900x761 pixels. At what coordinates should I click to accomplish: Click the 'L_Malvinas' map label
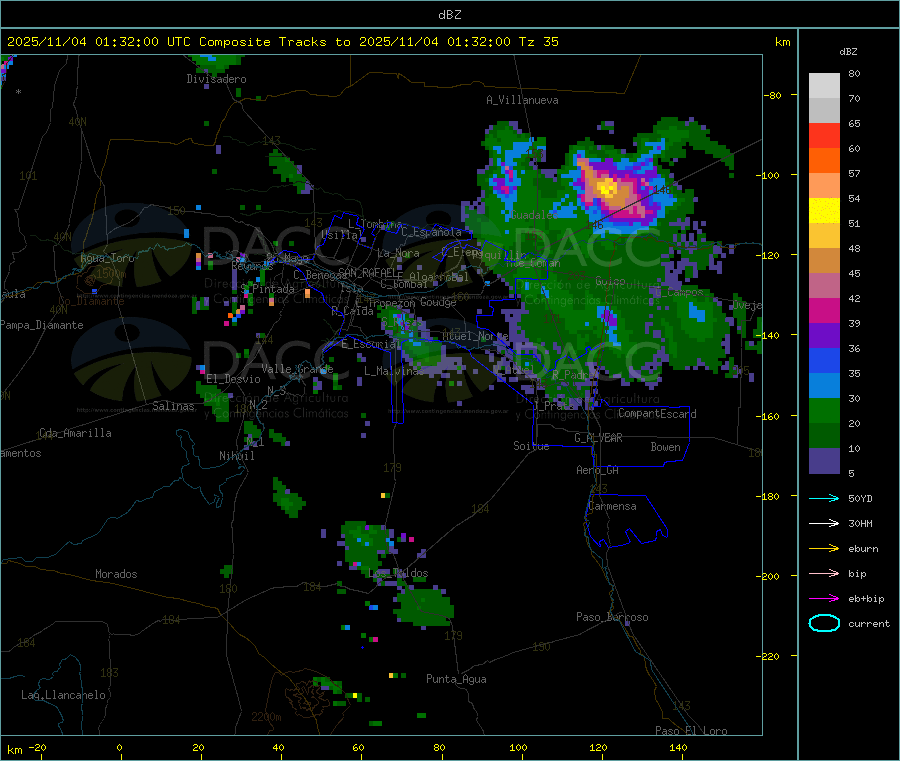pyautogui.click(x=394, y=371)
